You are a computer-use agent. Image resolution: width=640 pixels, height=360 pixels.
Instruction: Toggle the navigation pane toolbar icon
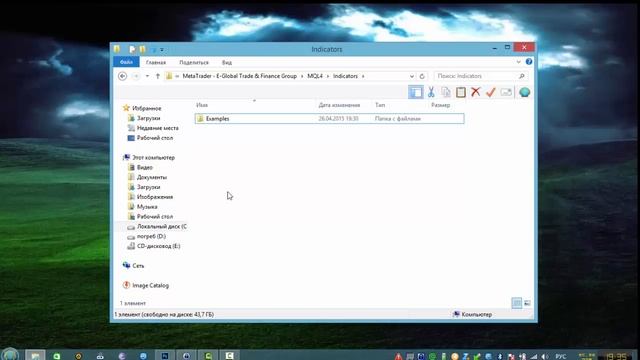416,92
